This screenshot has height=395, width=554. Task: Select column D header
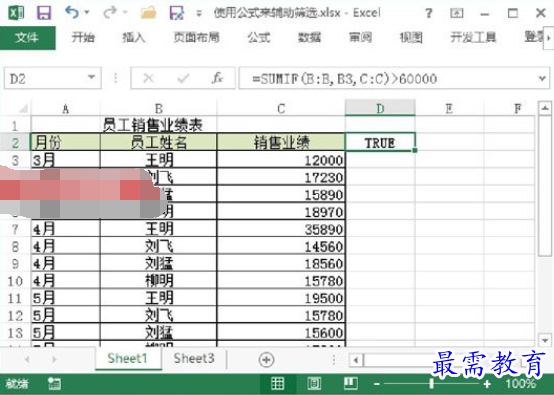[x=380, y=108]
